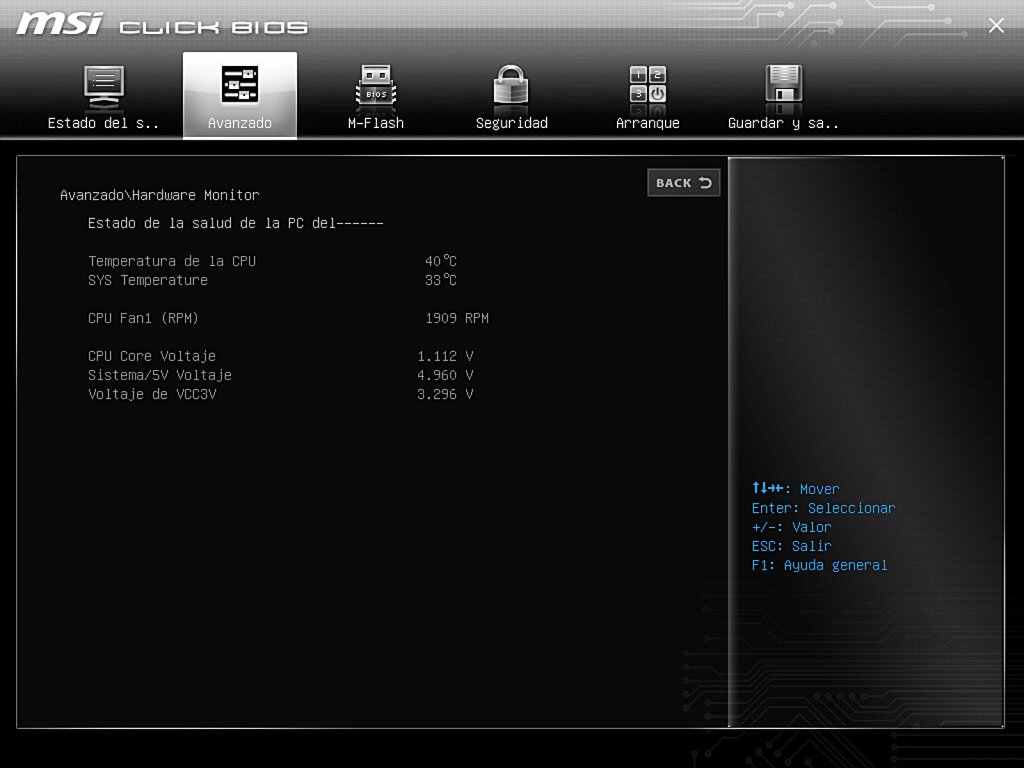Click the Estado de la salud heading
The image size is (1024, 768).
click(x=236, y=223)
